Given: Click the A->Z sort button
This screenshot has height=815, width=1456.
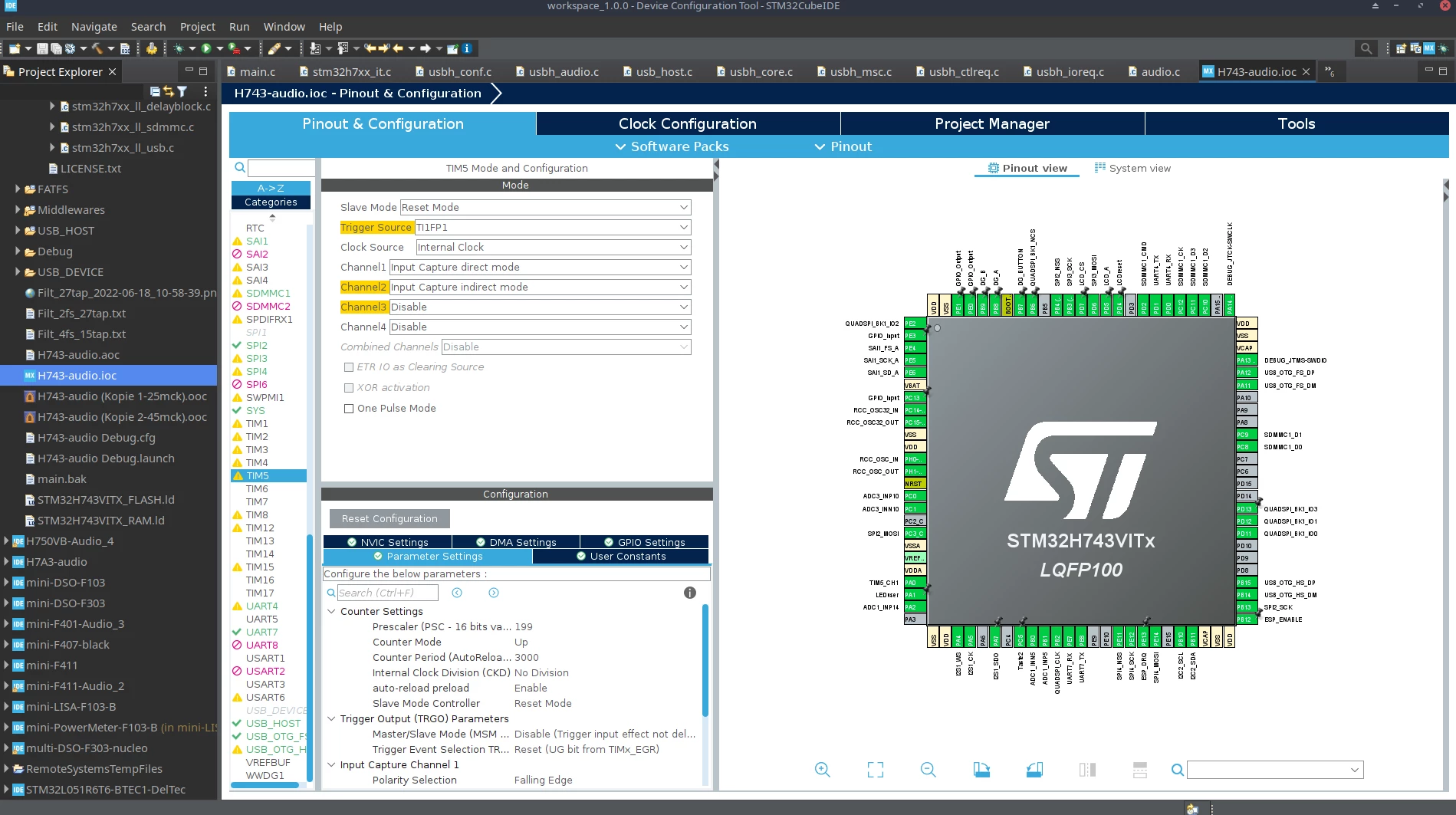Looking at the screenshot, I should click(x=271, y=188).
